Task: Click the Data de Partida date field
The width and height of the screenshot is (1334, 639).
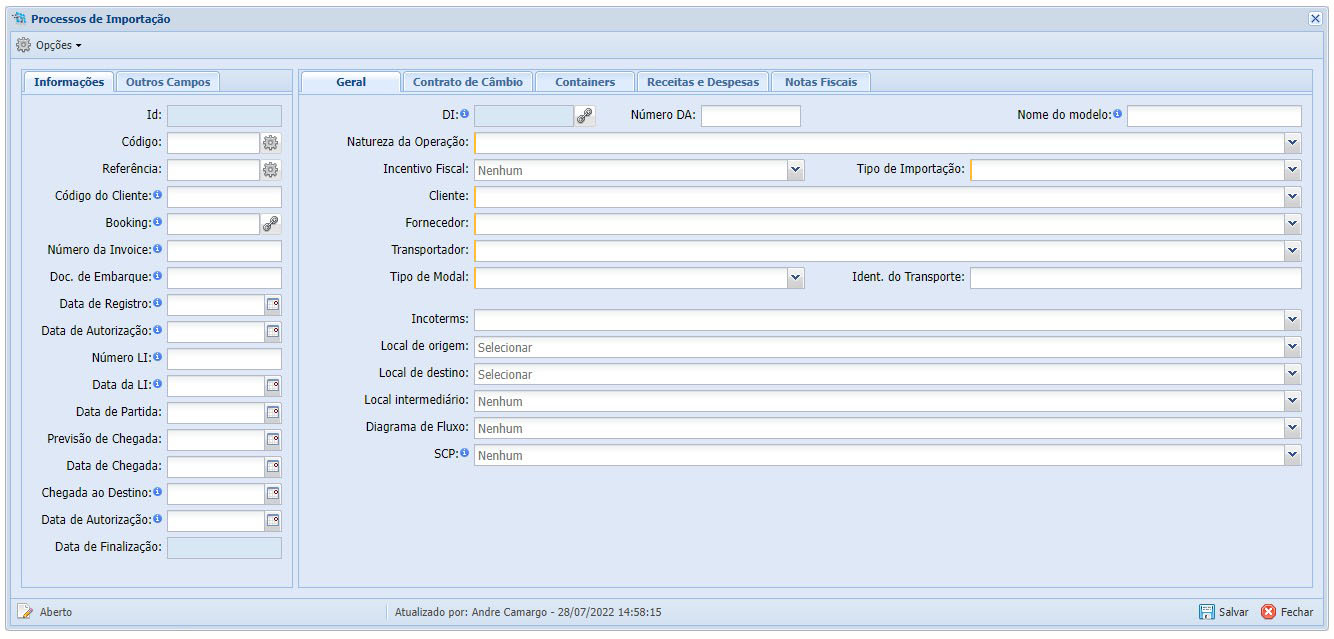Action: (215, 413)
